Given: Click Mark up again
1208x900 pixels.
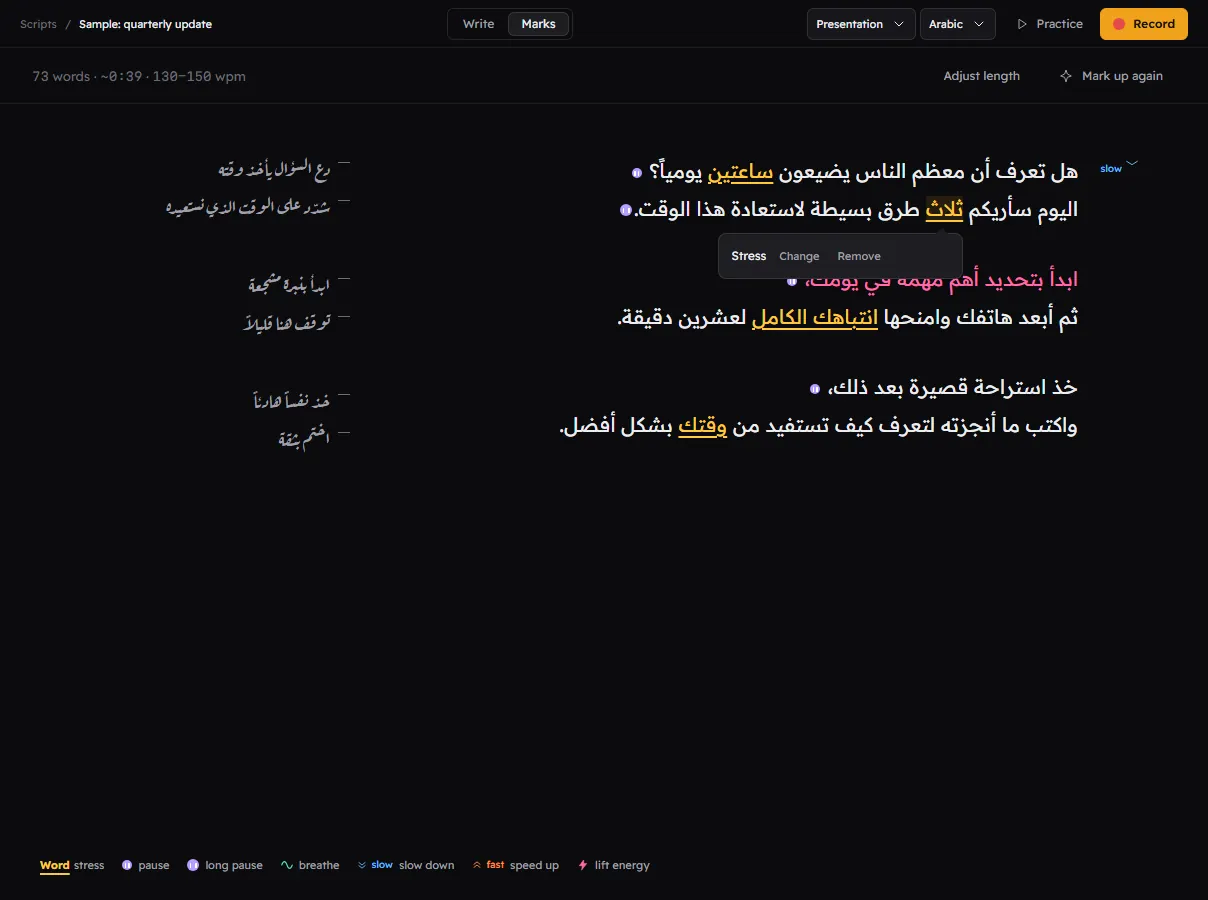Looking at the screenshot, I should (x=1111, y=76).
